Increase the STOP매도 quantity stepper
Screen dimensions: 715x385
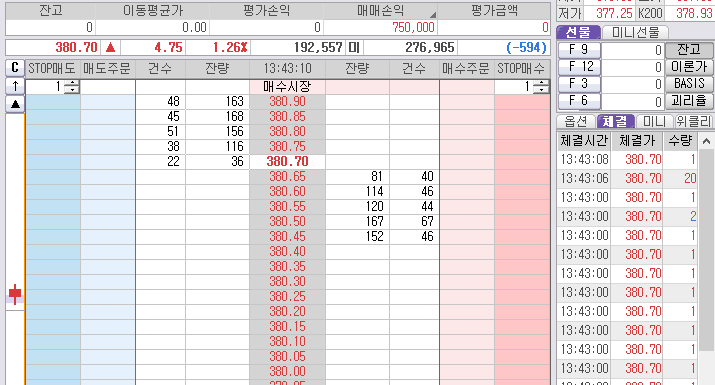click(x=72, y=83)
